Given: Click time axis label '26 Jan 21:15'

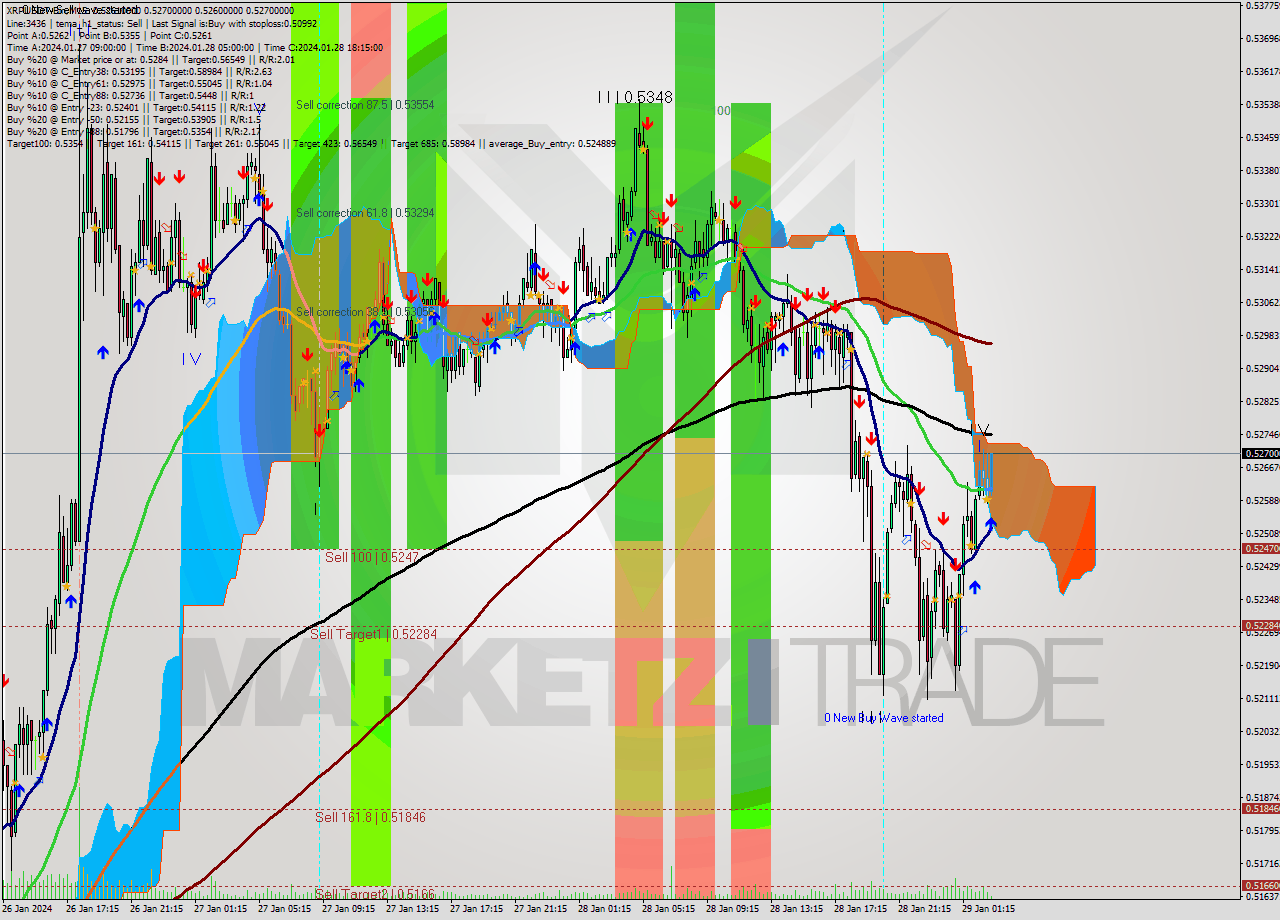Looking at the screenshot, I should [x=156, y=909].
